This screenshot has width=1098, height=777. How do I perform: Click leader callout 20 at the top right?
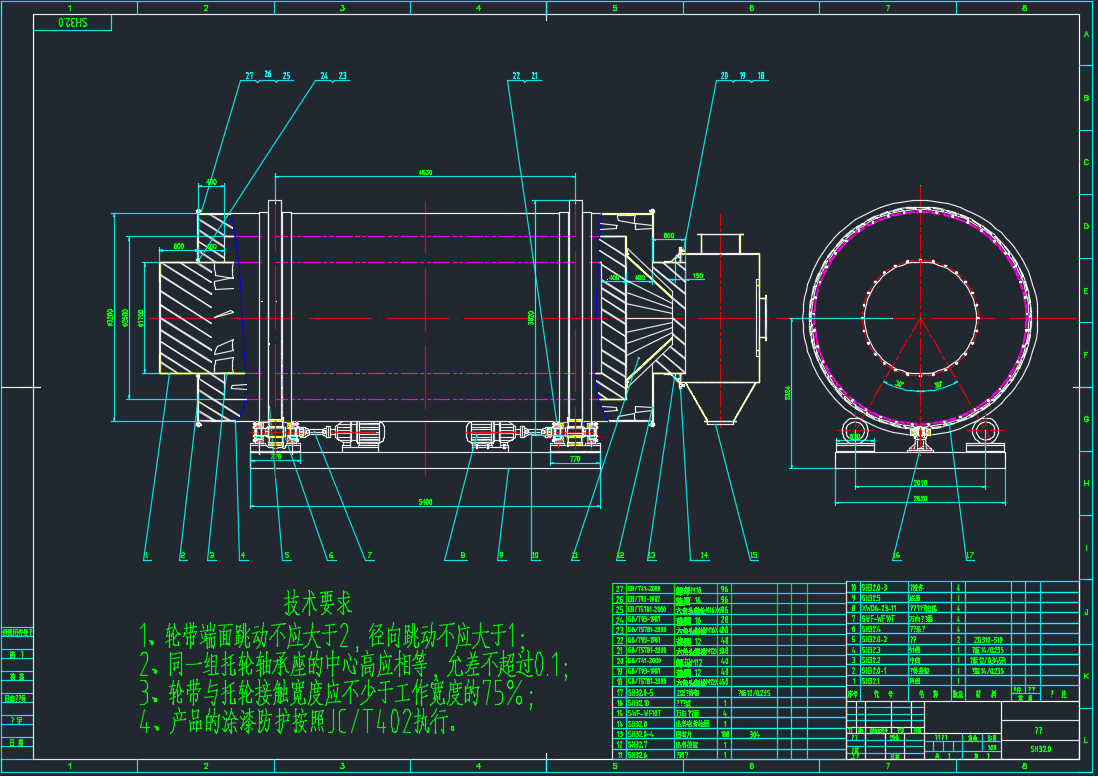pyautogui.click(x=724, y=76)
